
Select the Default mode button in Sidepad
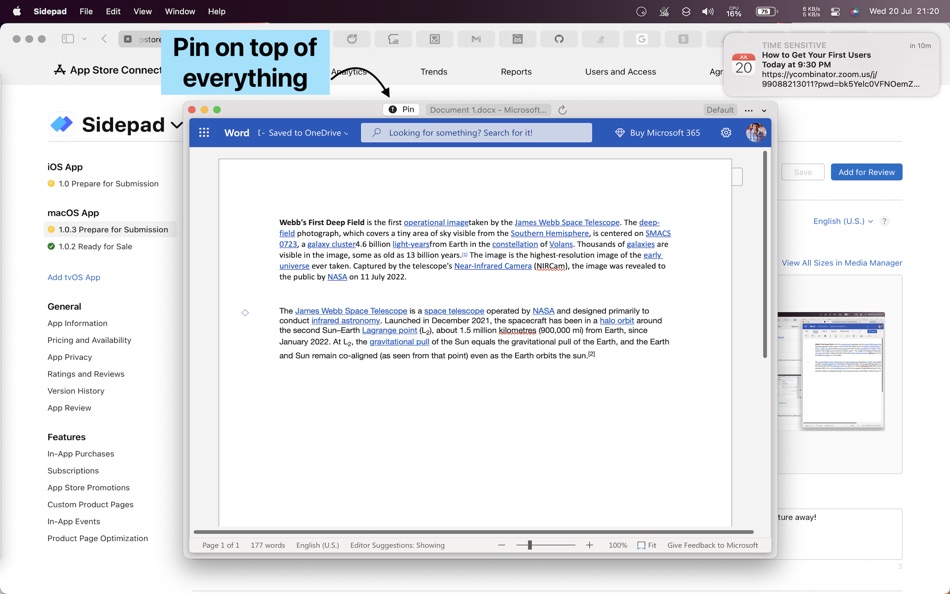click(720, 110)
